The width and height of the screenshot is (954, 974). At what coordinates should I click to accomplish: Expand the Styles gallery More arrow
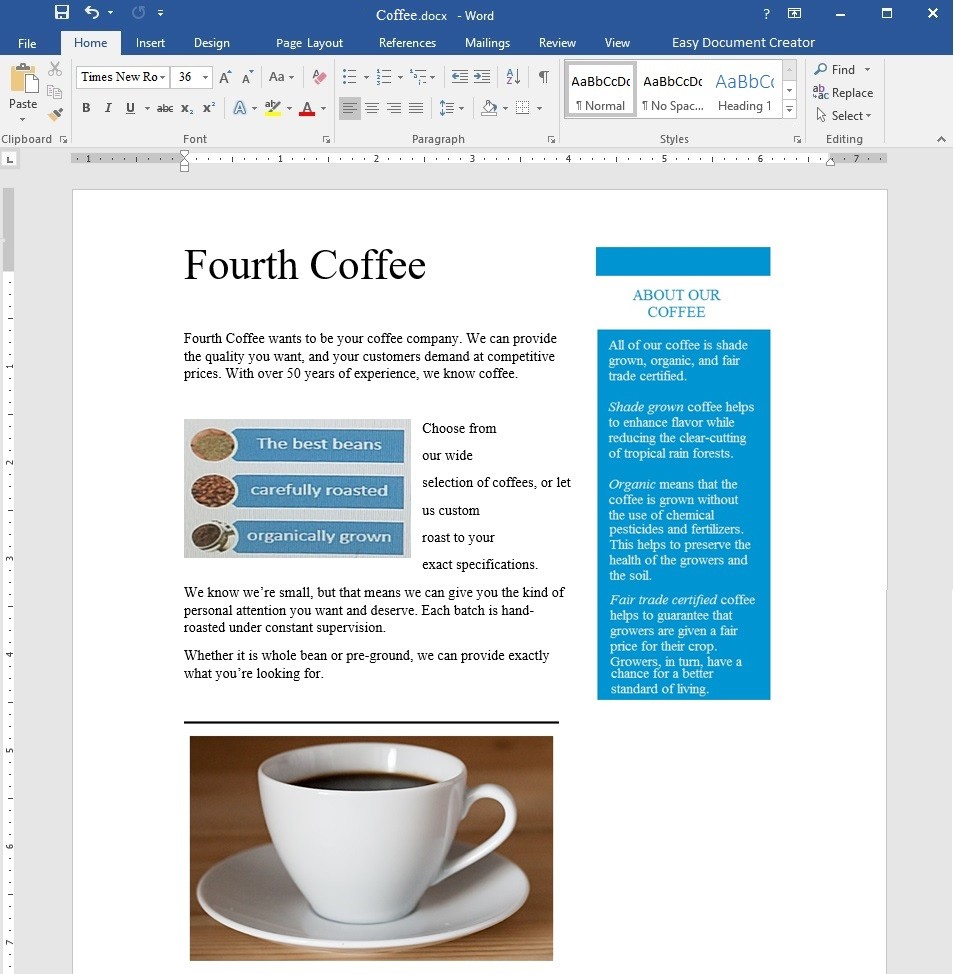pos(789,110)
